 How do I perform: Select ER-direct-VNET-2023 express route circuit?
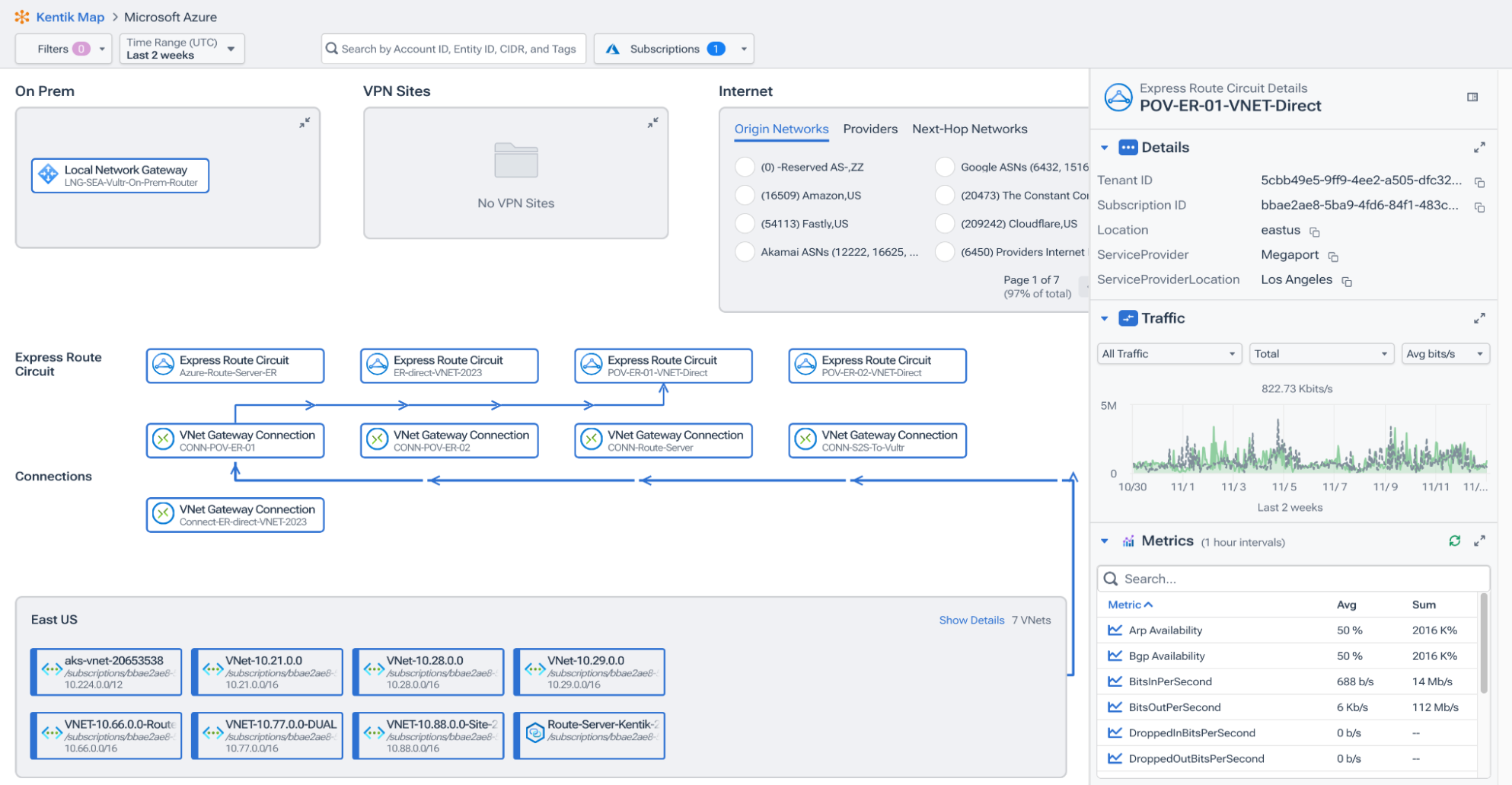[449, 365]
